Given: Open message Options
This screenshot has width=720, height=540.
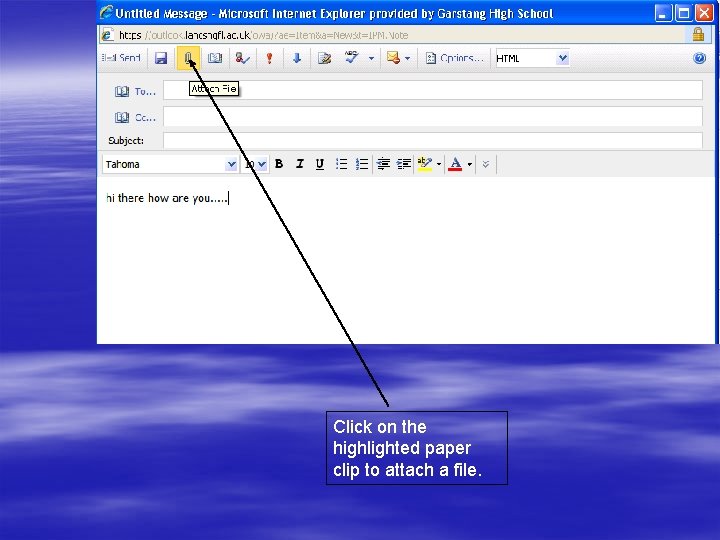Looking at the screenshot, I should (x=455, y=58).
